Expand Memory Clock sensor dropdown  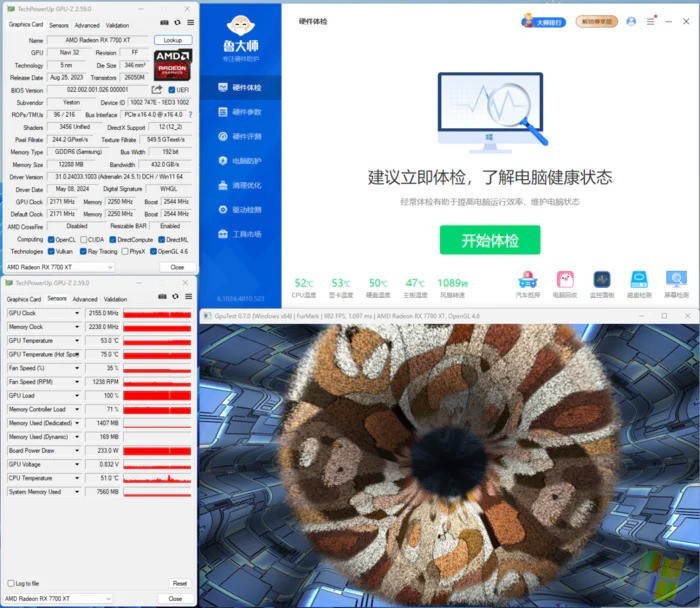[x=77, y=327]
